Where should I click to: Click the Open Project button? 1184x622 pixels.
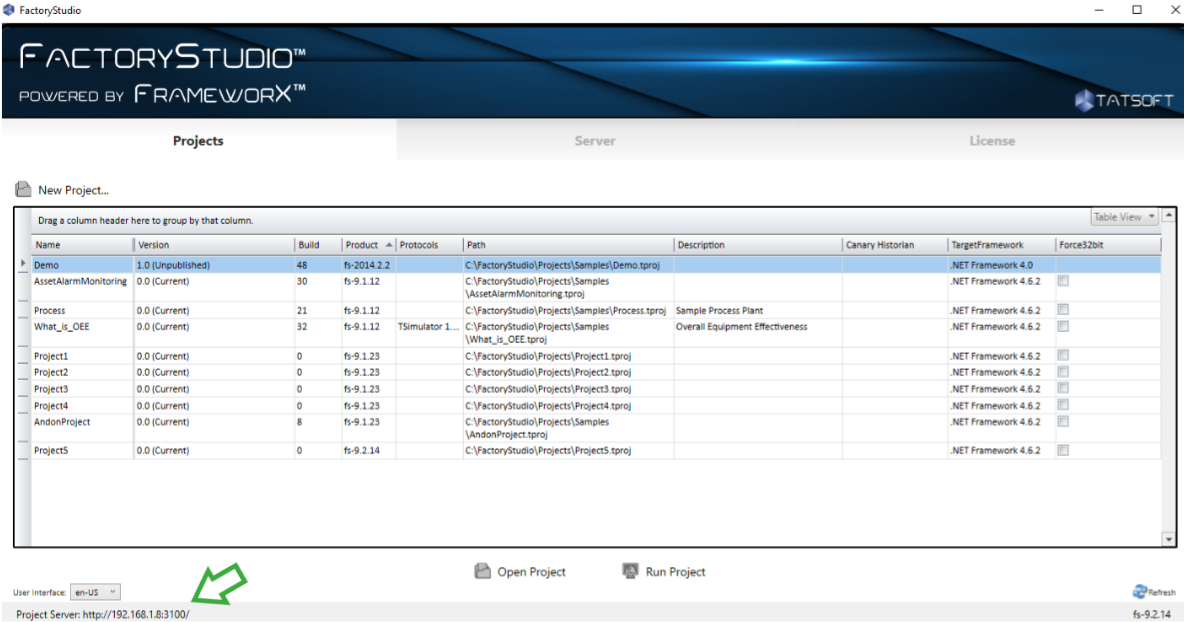[x=520, y=571]
